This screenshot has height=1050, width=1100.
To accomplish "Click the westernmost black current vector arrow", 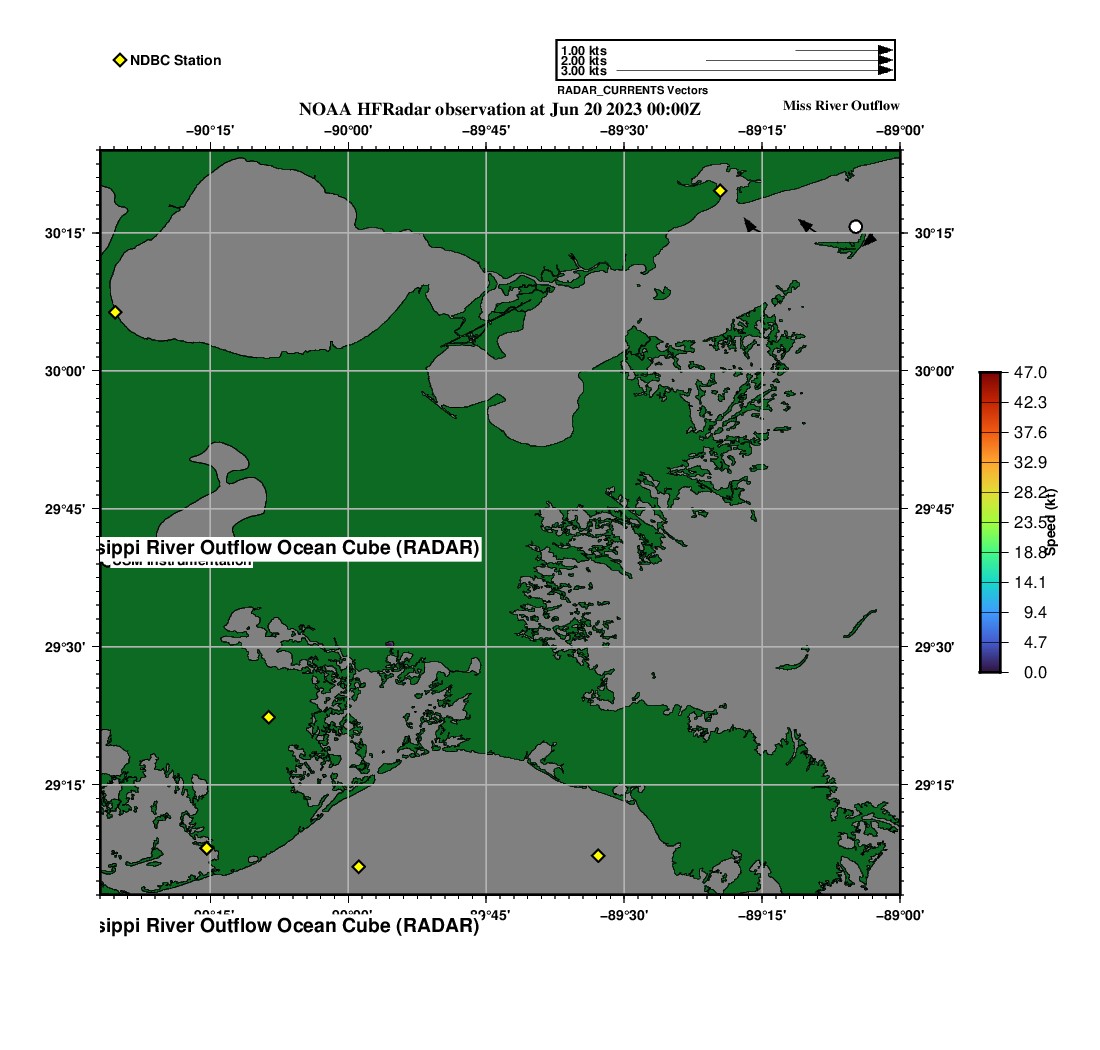I will (x=751, y=226).
